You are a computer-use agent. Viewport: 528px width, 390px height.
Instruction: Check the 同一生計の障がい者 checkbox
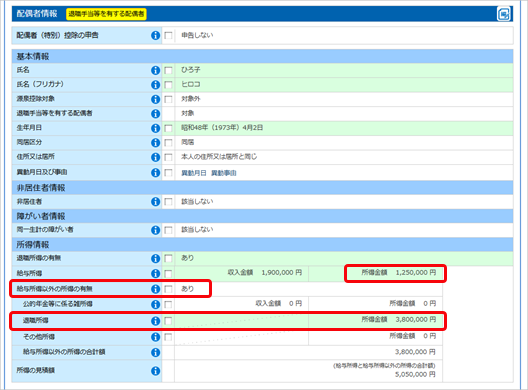point(168,230)
